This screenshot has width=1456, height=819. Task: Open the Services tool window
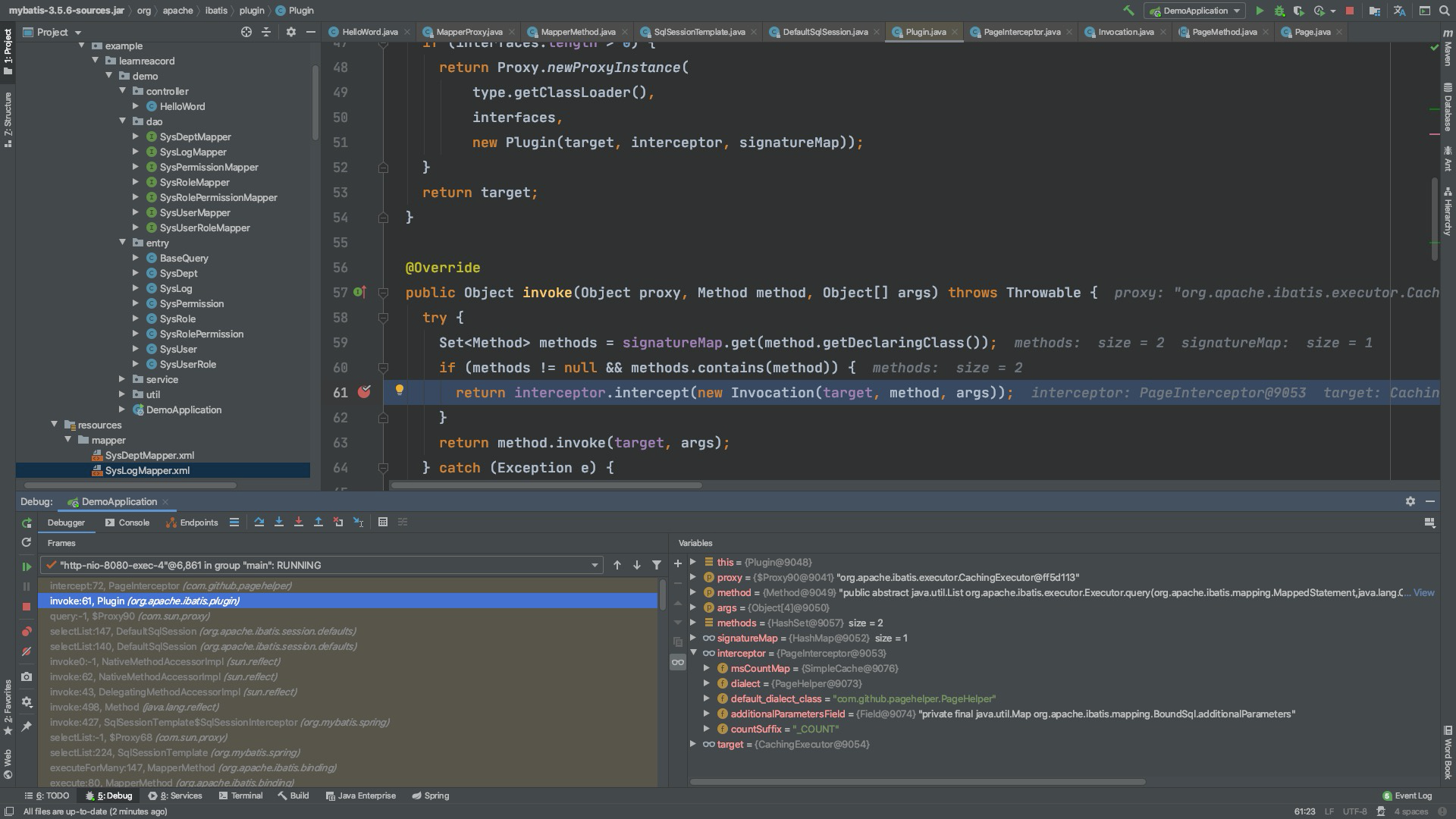[x=175, y=795]
